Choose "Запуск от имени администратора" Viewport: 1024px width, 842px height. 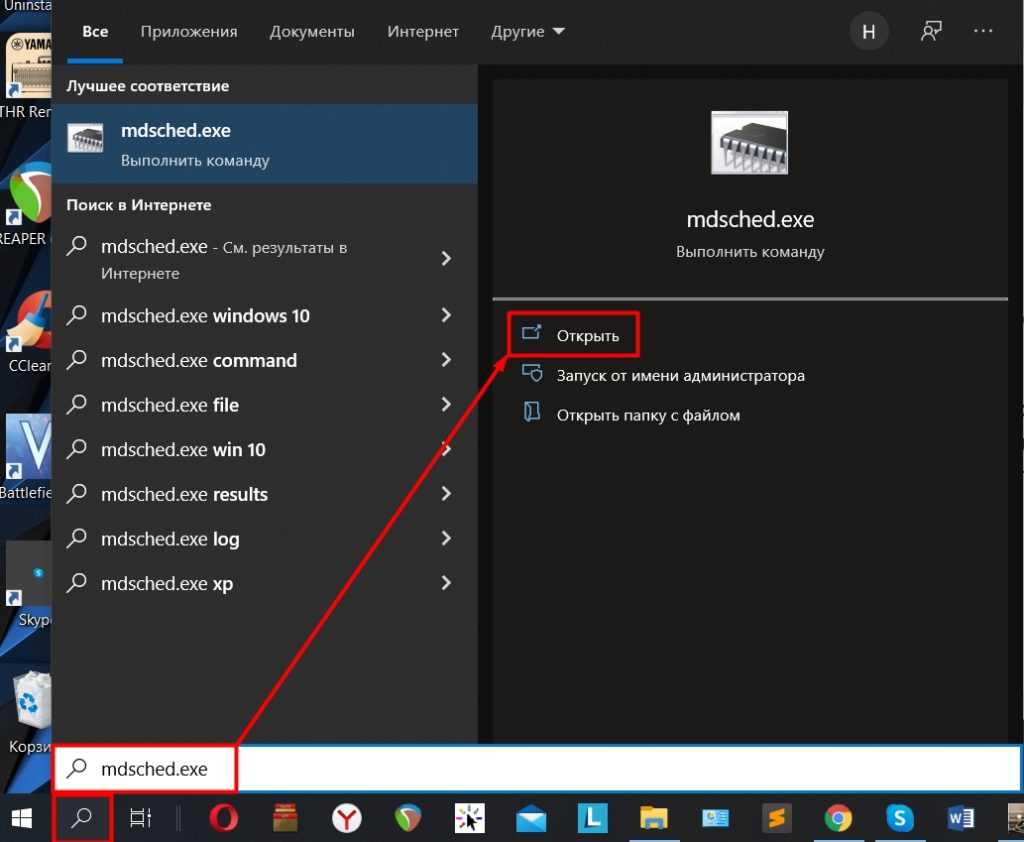click(680, 376)
